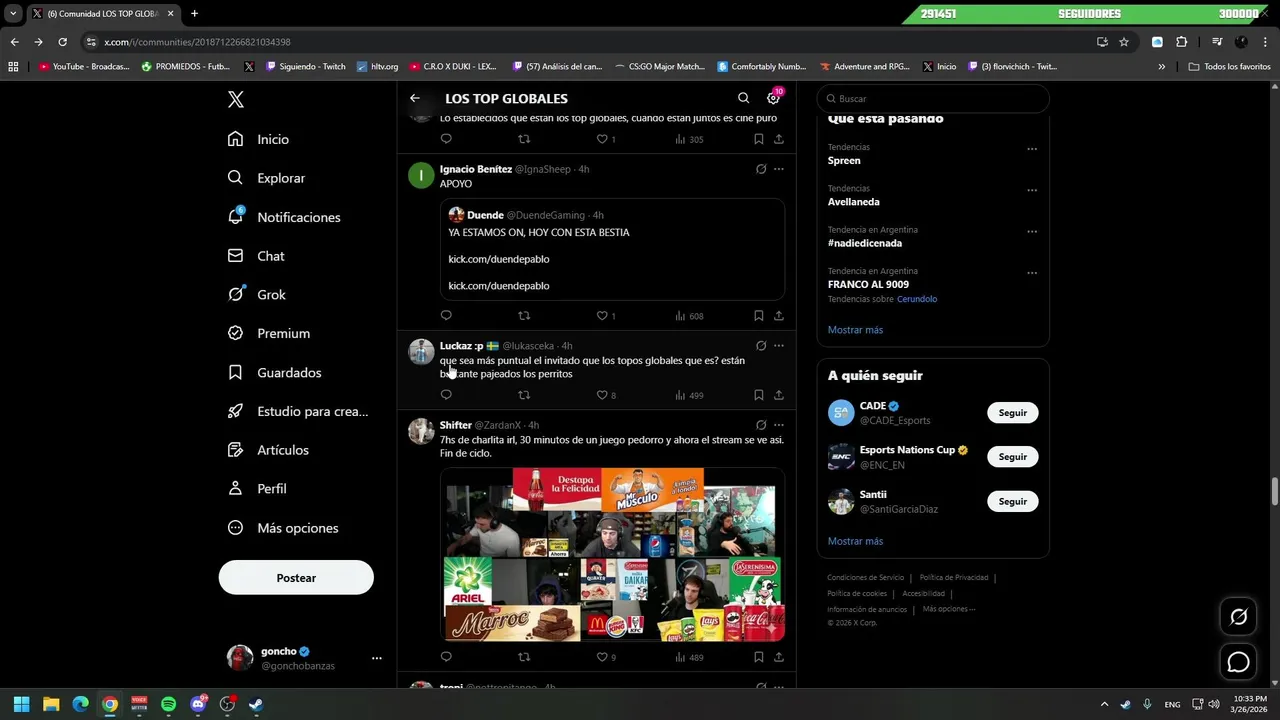The height and width of the screenshot is (720, 1280).
Task: Repost the Luckaz :p post
Action: click(524, 395)
